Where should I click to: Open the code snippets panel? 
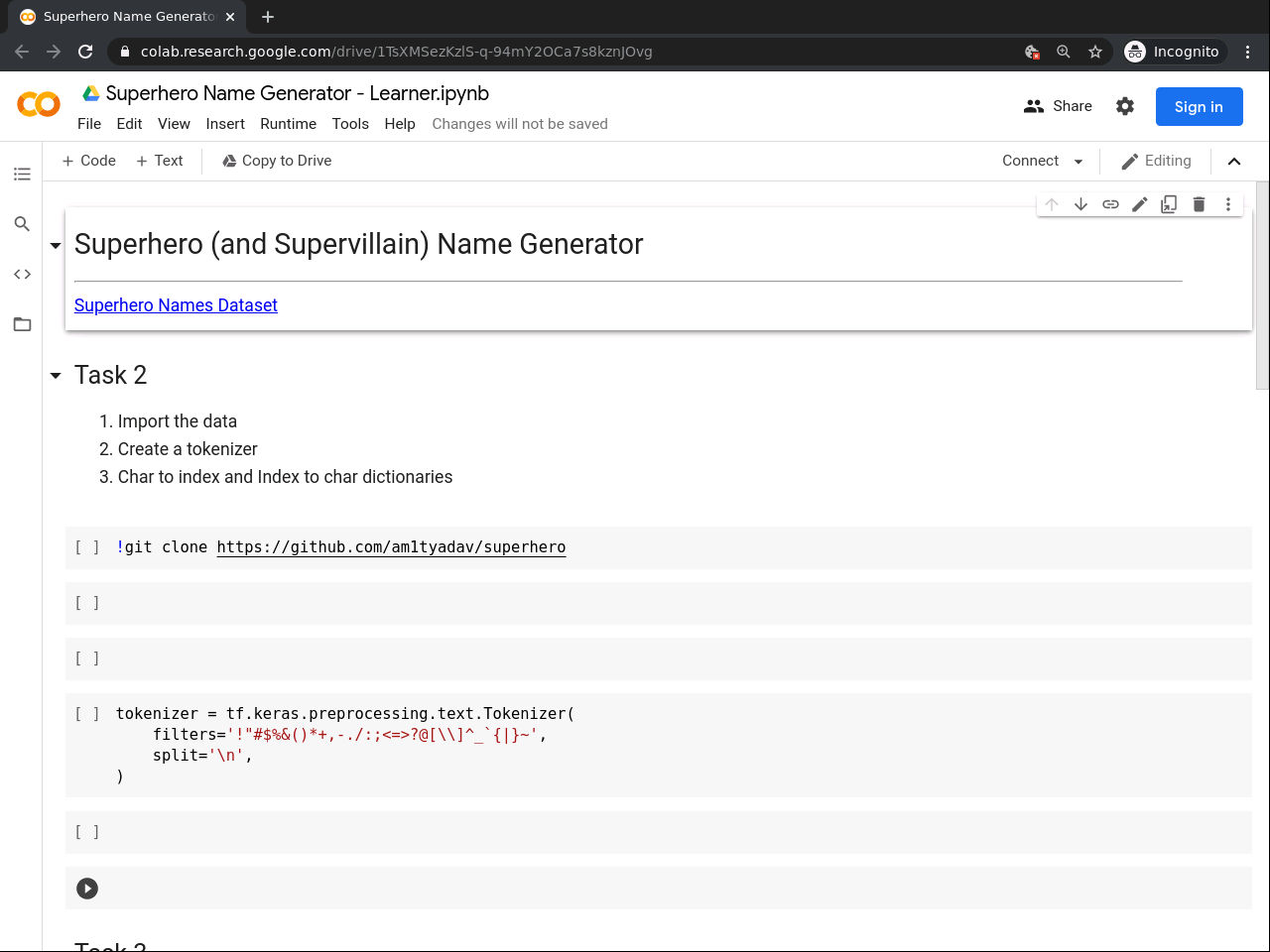(x=22, y=275)
